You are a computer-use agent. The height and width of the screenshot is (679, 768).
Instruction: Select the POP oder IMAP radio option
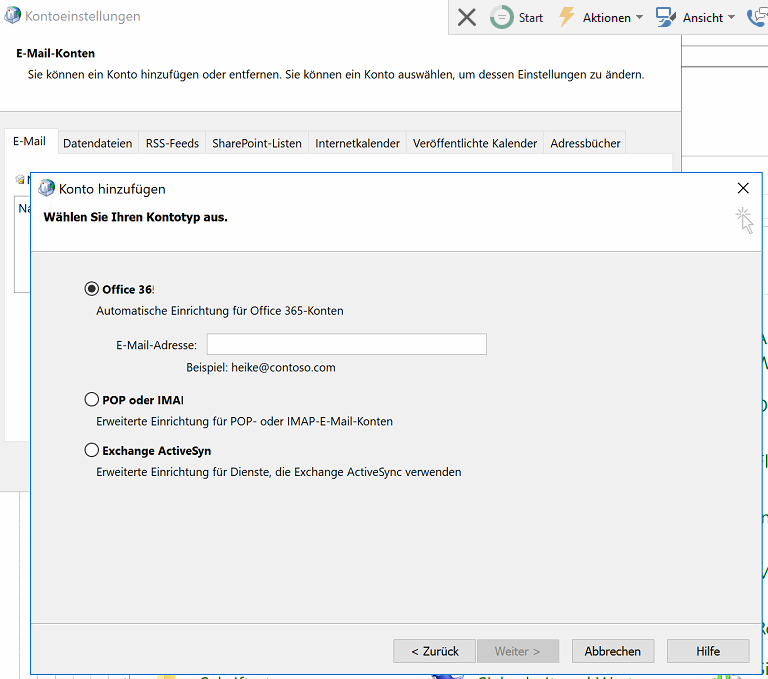tap(92, 400)
